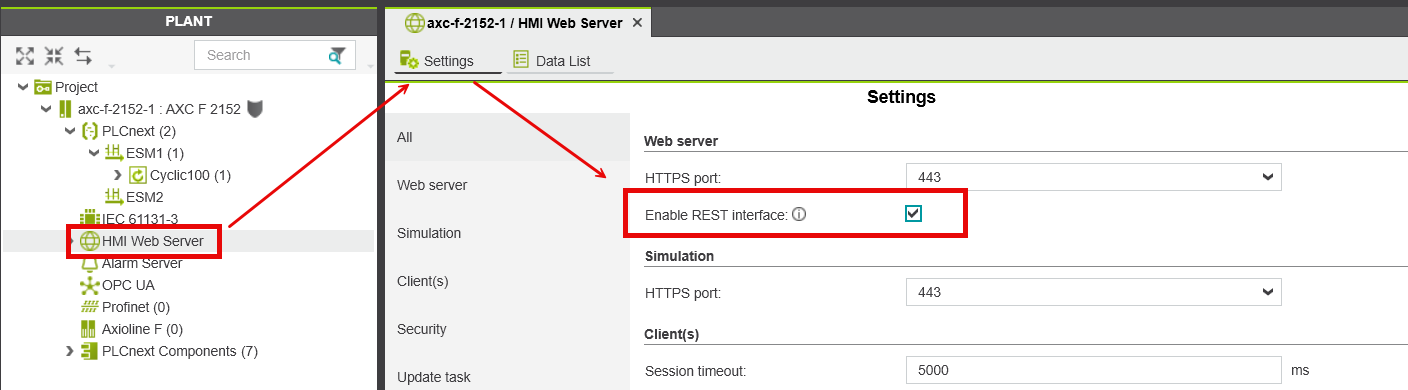Select the Profinet (0) tree item
The image size is (1408, 390).
136,307
